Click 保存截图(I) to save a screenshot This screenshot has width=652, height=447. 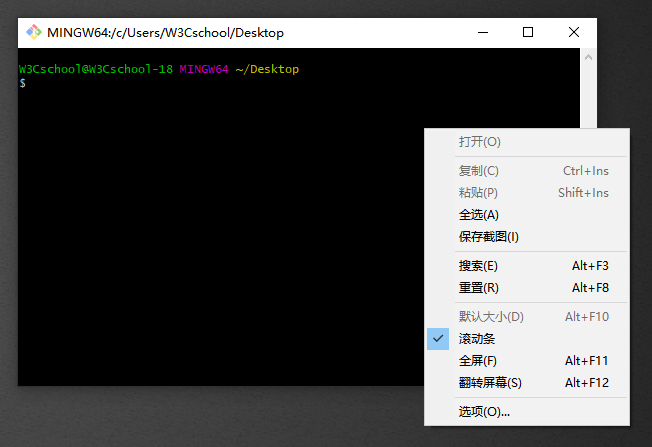[488, 237]
